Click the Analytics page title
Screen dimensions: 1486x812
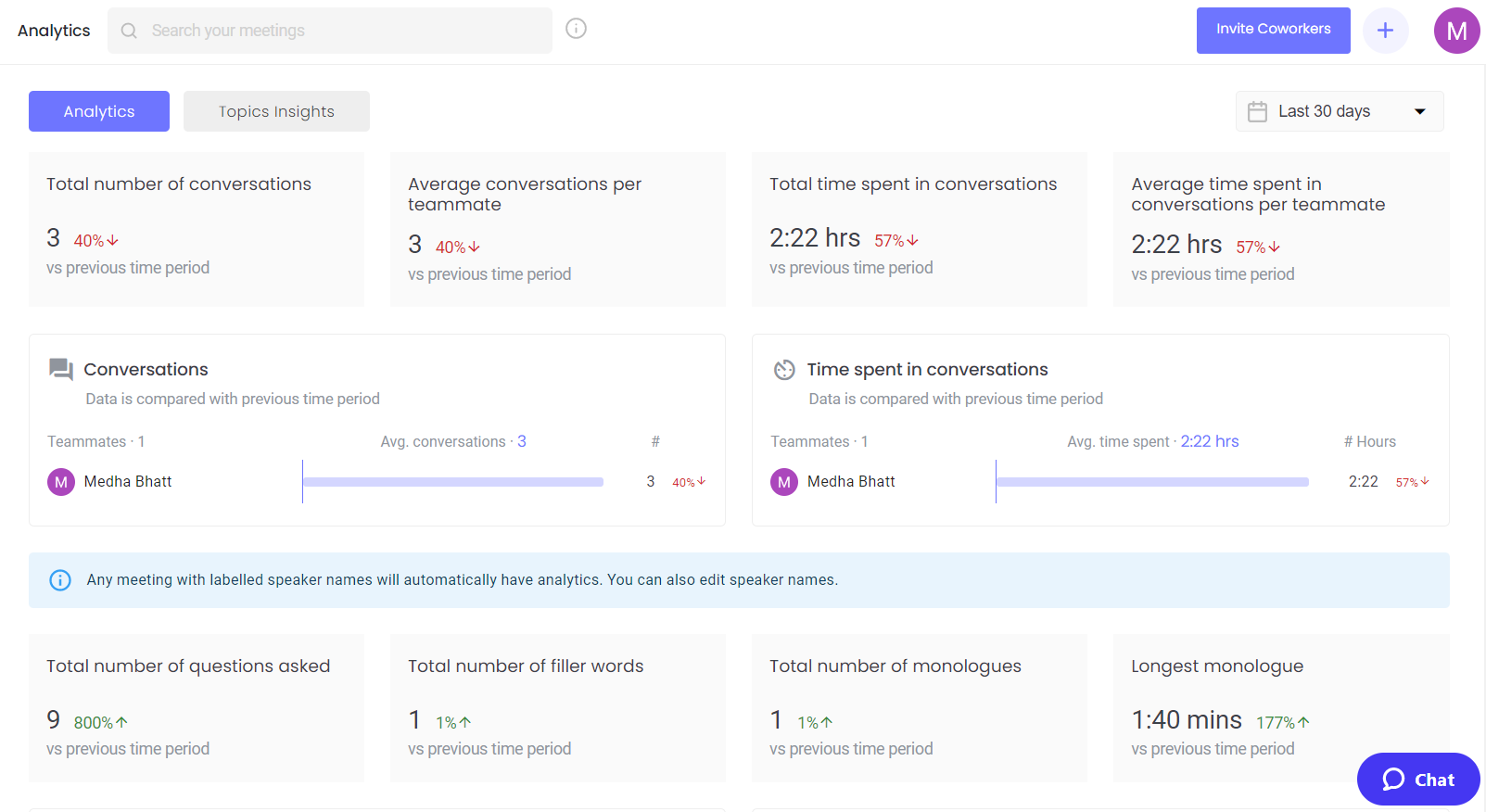54,31
